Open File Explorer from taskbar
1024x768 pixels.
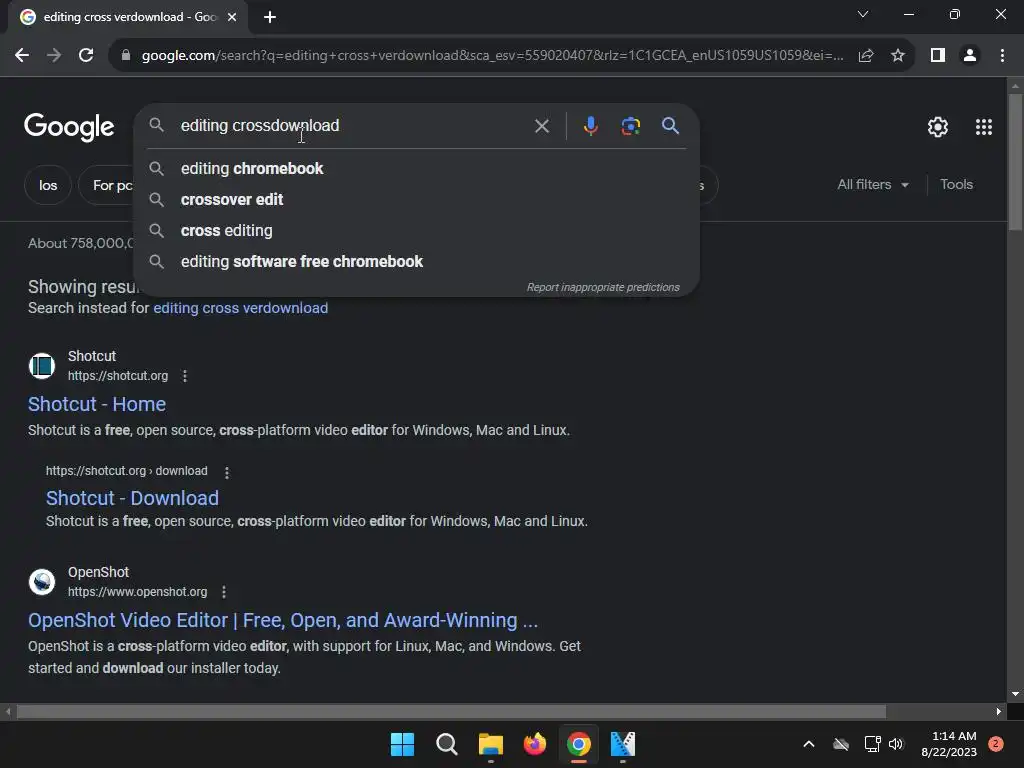tap(490, 744)
